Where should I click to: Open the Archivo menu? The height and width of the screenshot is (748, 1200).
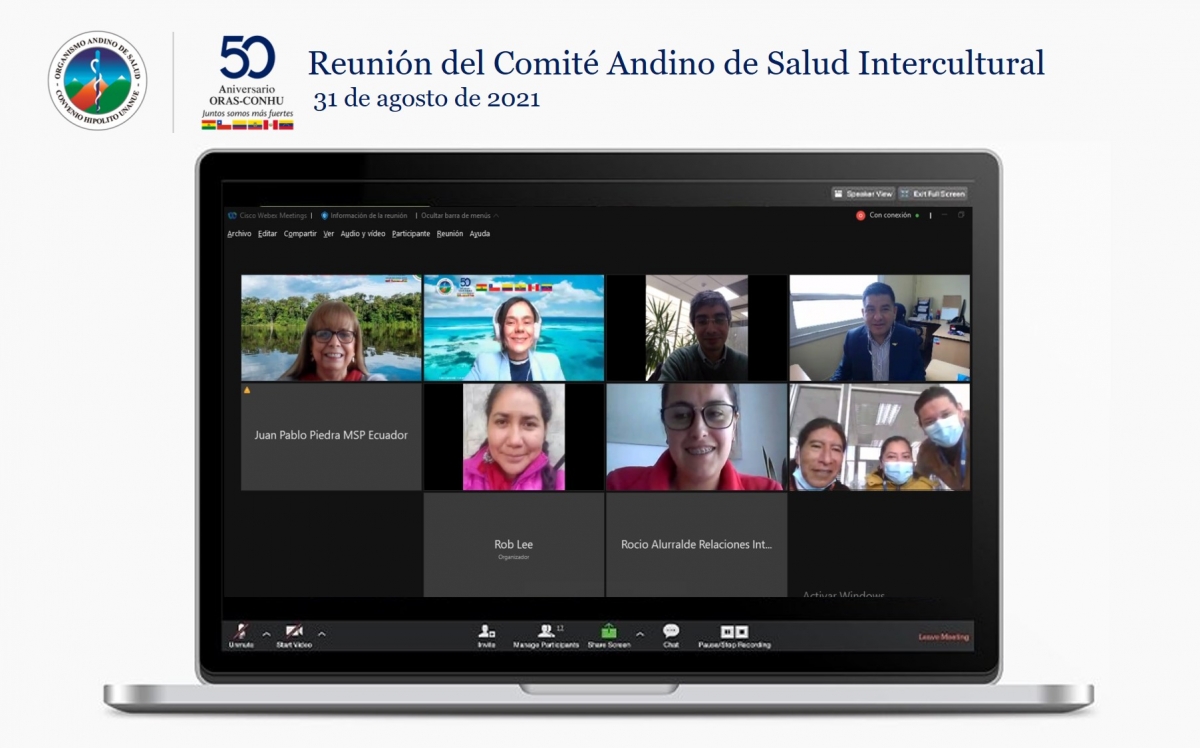(239, 234)
